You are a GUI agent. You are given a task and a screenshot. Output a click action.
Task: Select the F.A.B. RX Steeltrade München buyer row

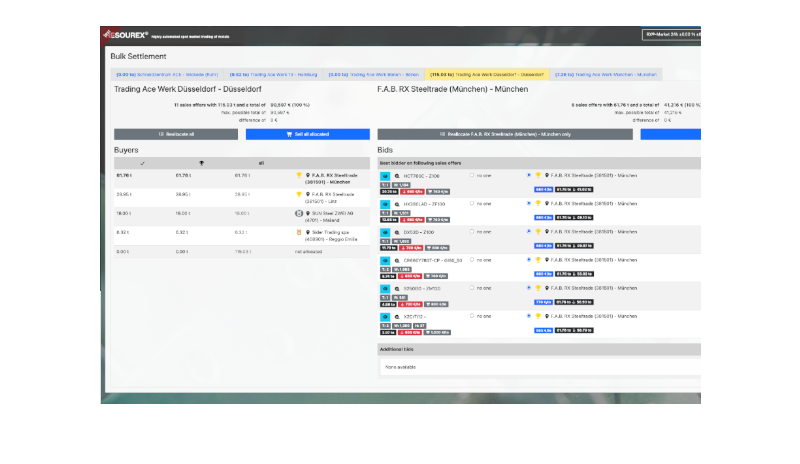(x=242, y=179)
